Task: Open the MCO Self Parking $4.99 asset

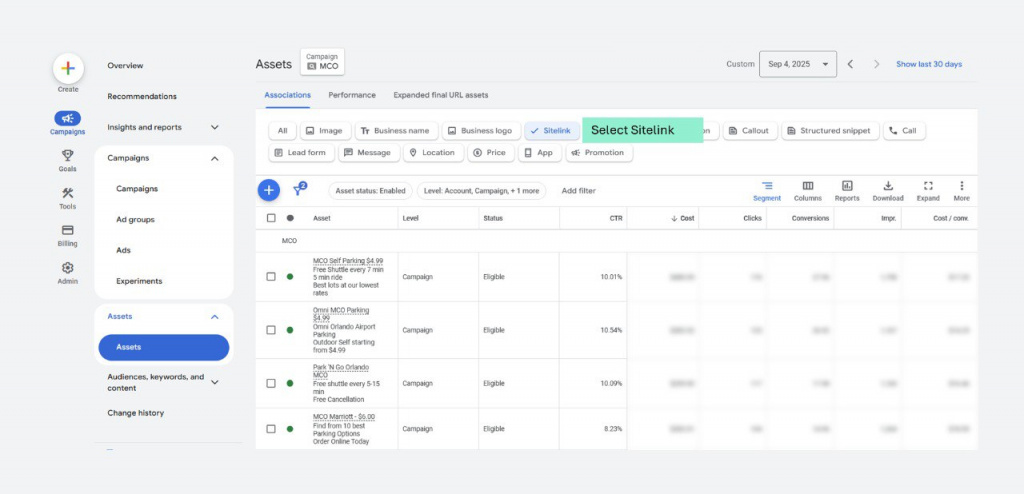Action: click(348, 261)
